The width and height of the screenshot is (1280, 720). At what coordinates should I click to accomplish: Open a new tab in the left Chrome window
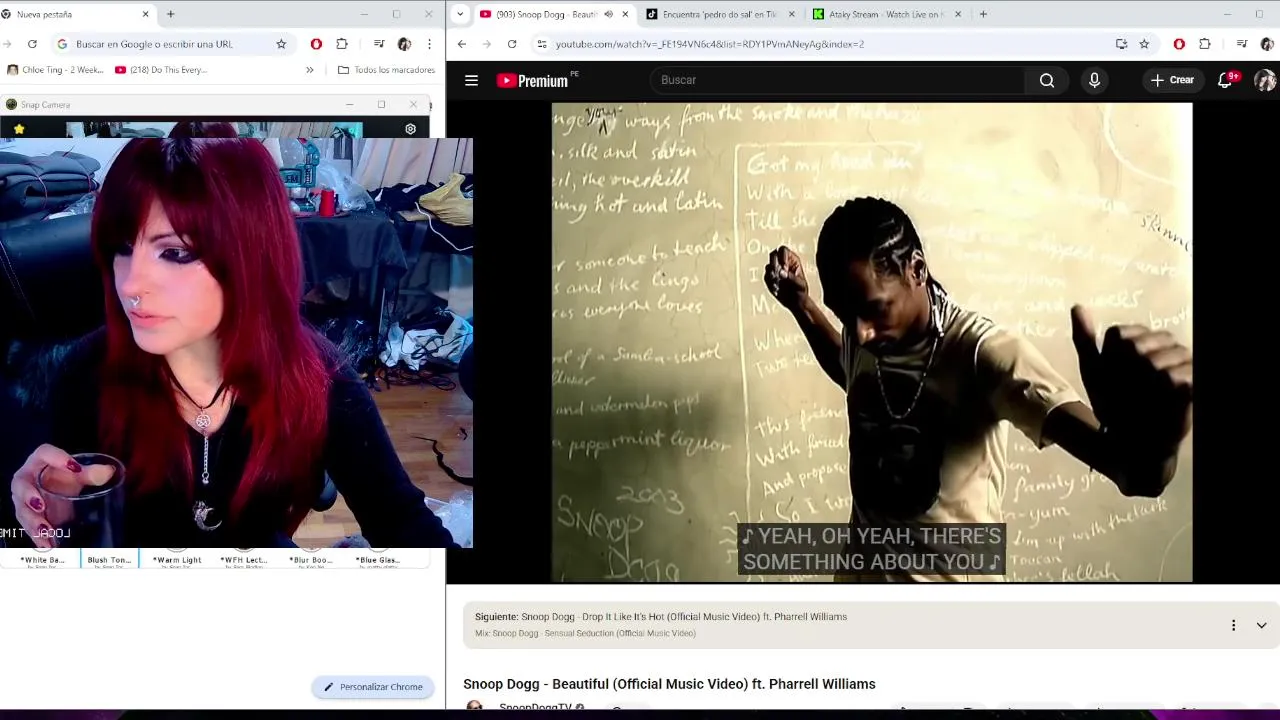[170, 14]
